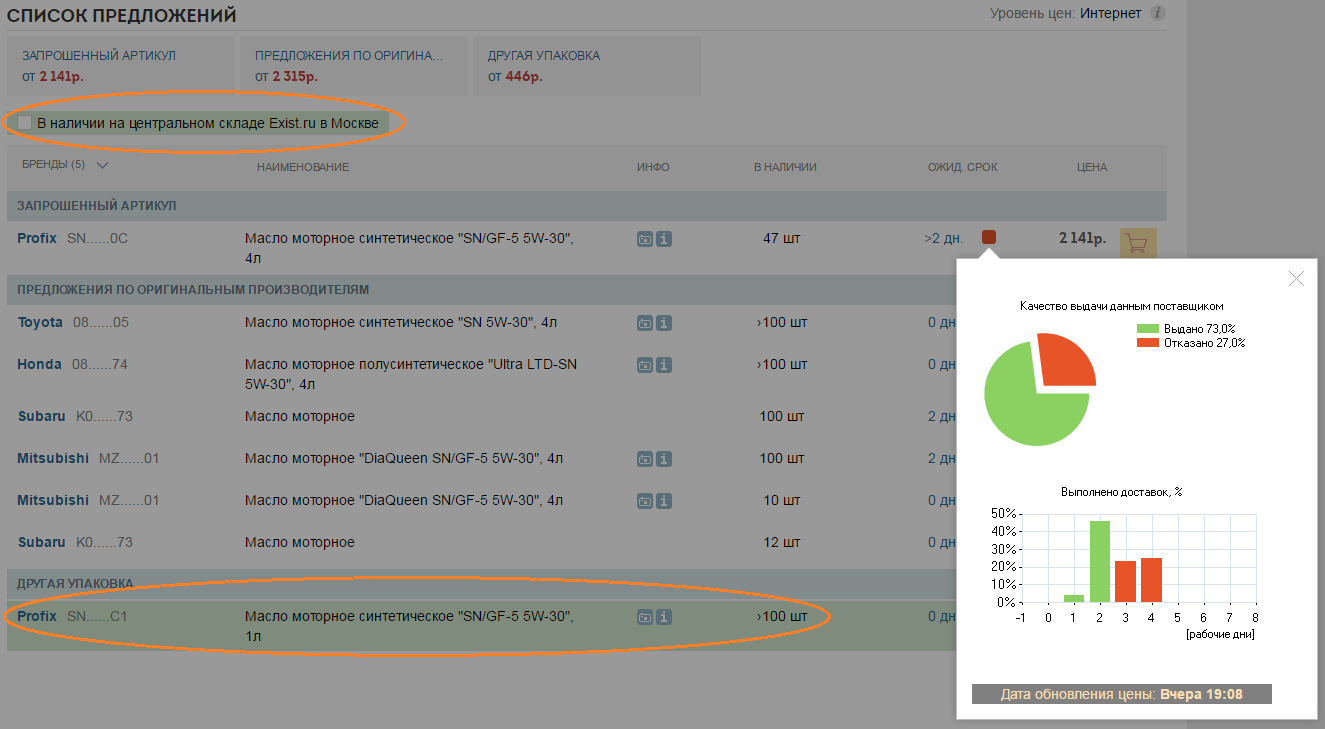Open photo icon for Mitsubishi 100 шт row
1325x729 pixels.
pyautogui.click(x=645, y=459)
